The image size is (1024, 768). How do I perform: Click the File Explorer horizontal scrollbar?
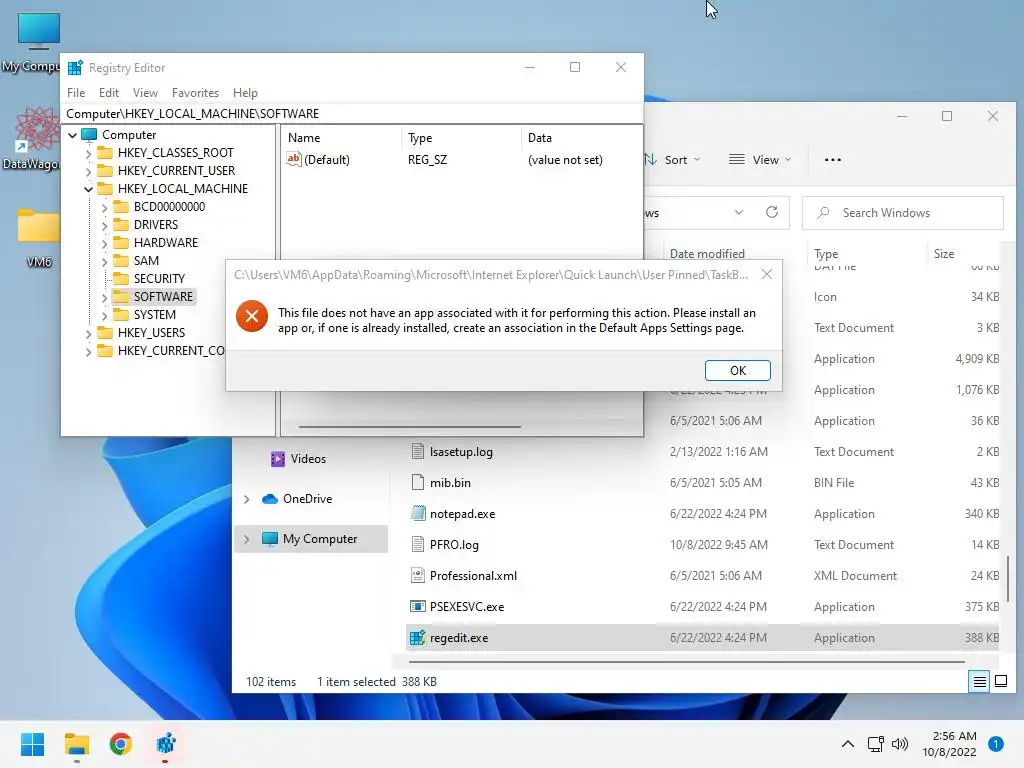(x=687, y=662)
